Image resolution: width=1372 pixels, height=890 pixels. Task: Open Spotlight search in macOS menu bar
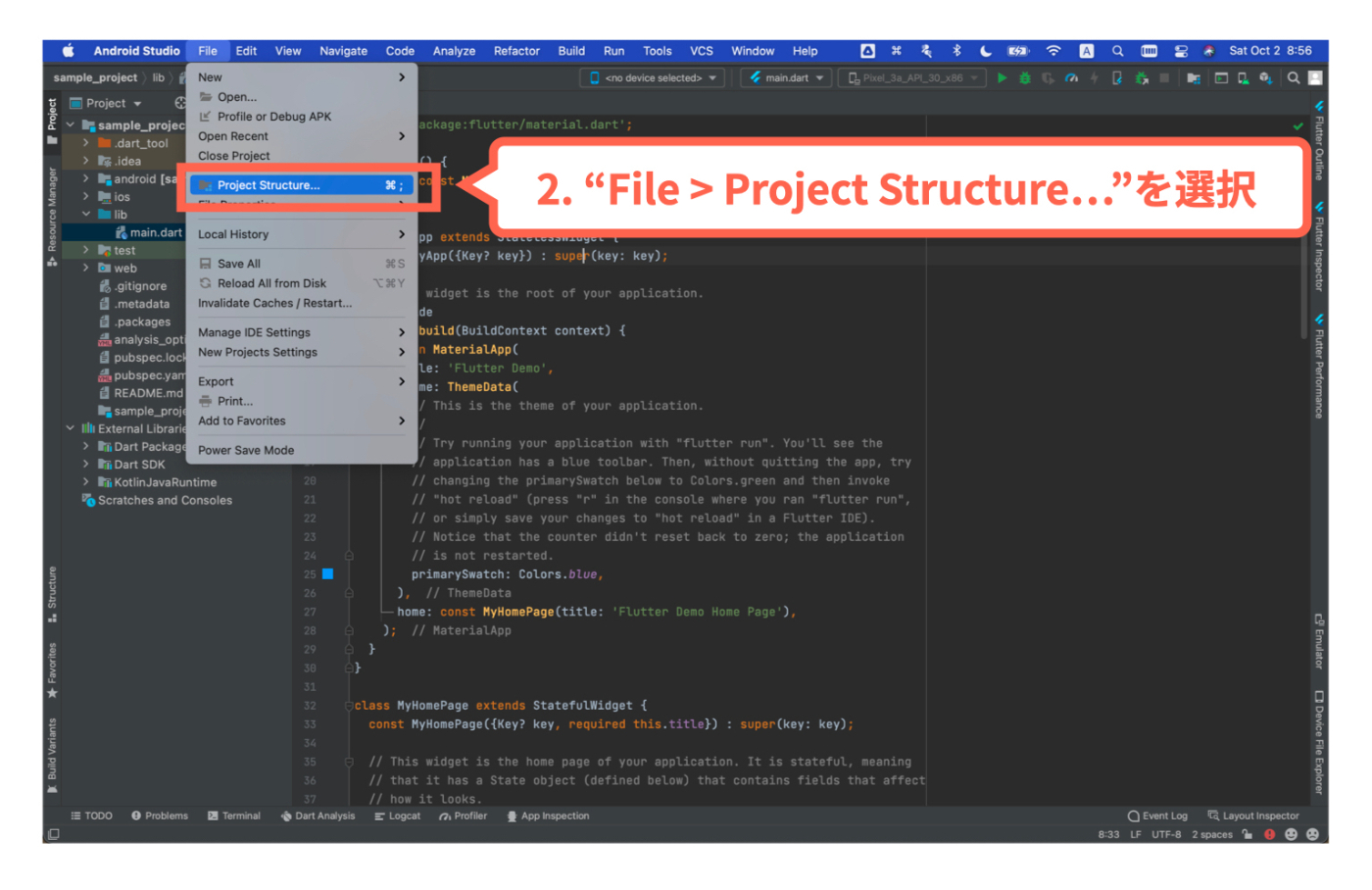coord(1117,51)
